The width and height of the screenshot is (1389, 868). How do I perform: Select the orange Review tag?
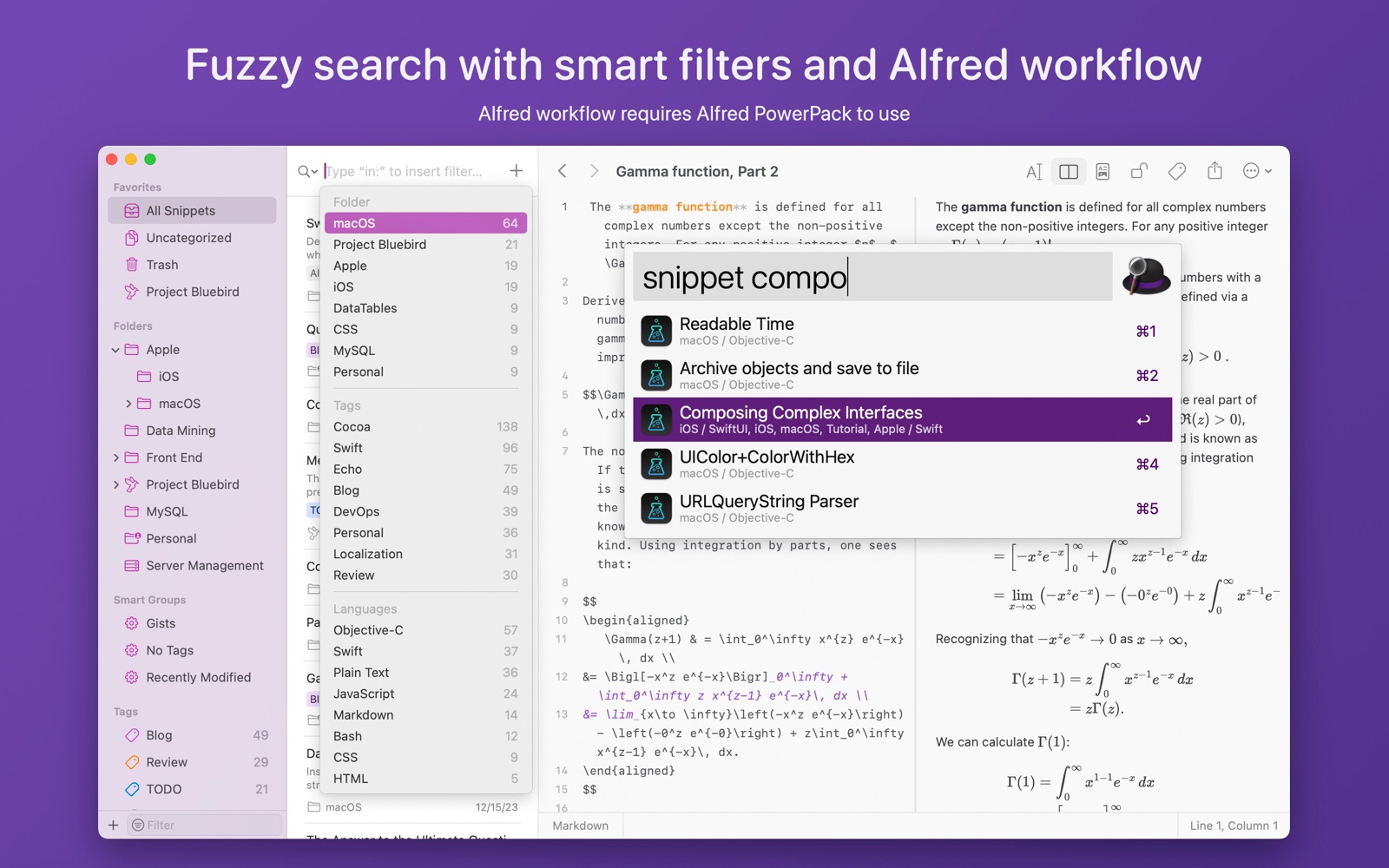[x=192, y=761]
